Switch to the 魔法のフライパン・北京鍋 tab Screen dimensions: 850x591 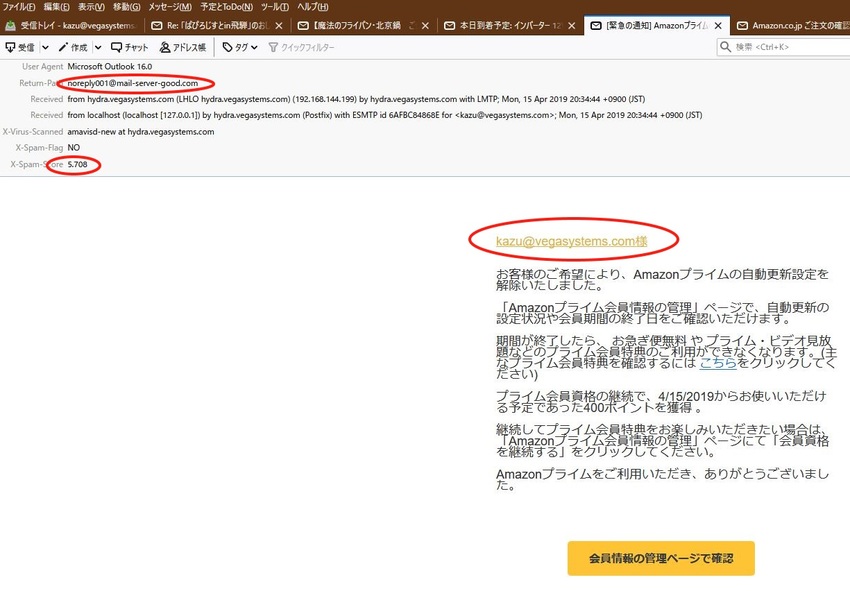pyautogui.click(x=363, y=25)
